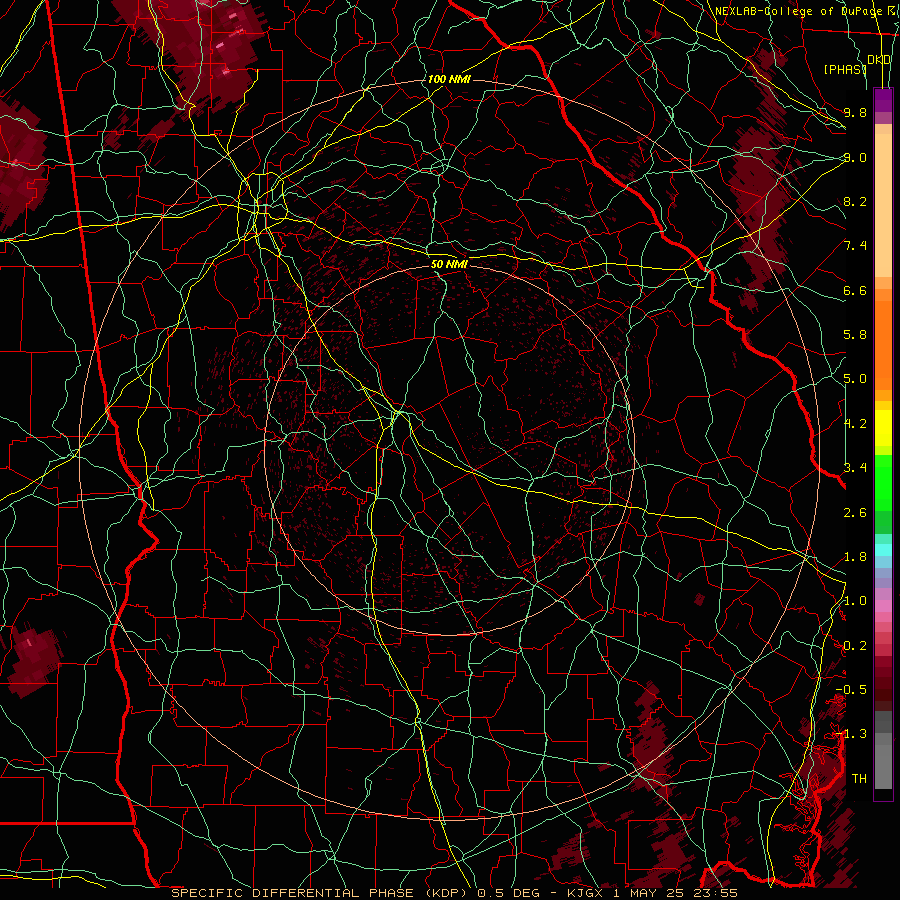The height and width of the screenshot is (900, 900).
Task: Select the -1.3 value on color scale
Action: coord(851,734)
